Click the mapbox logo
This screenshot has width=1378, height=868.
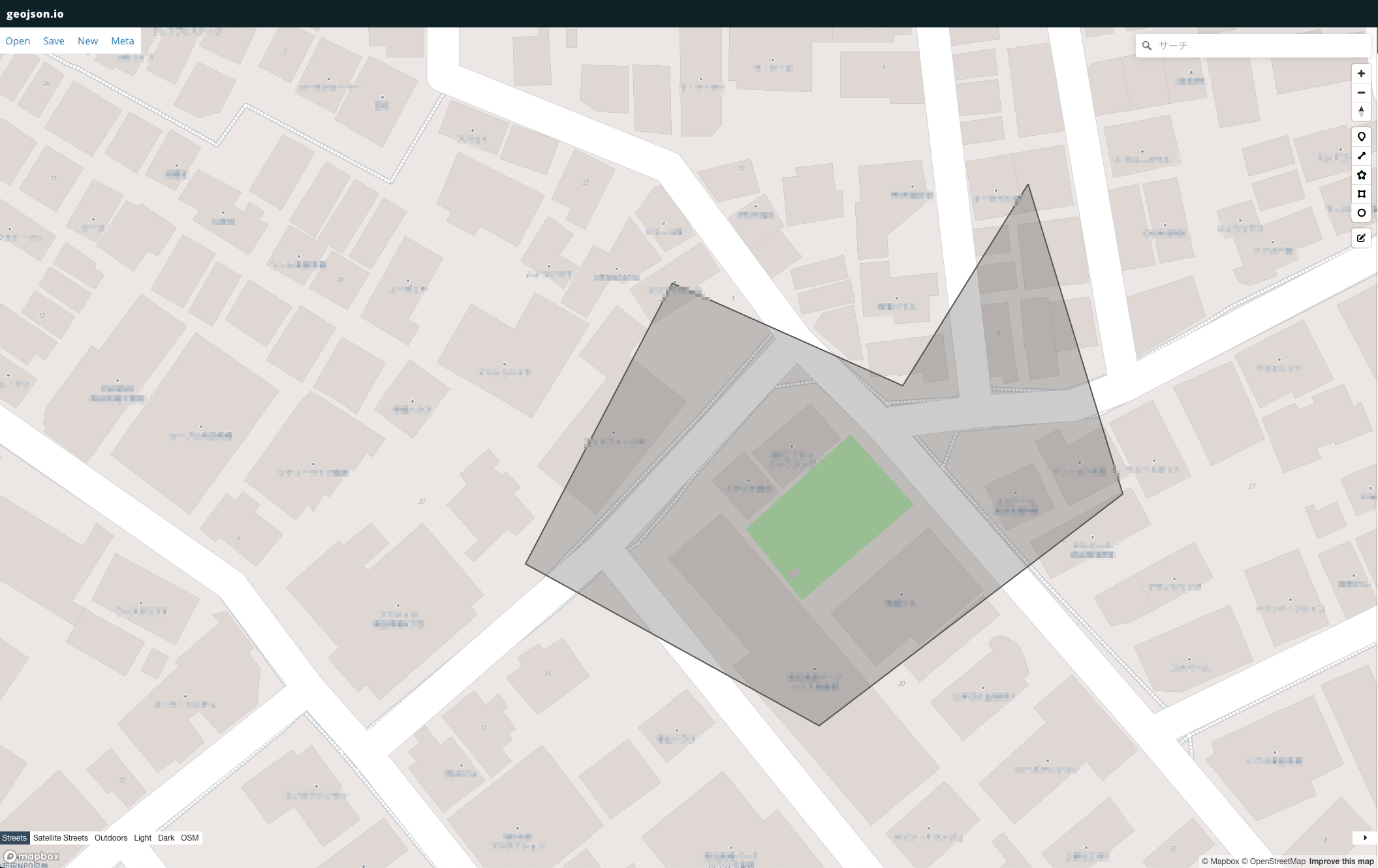coord(31,856)
